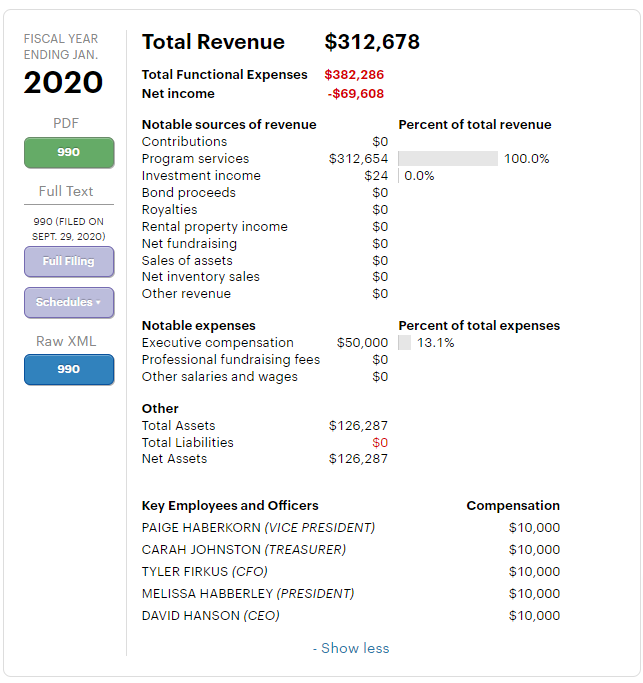Click the Percent of total revenue heading
This screenshot has width=643, height=683.
(475, 125)
